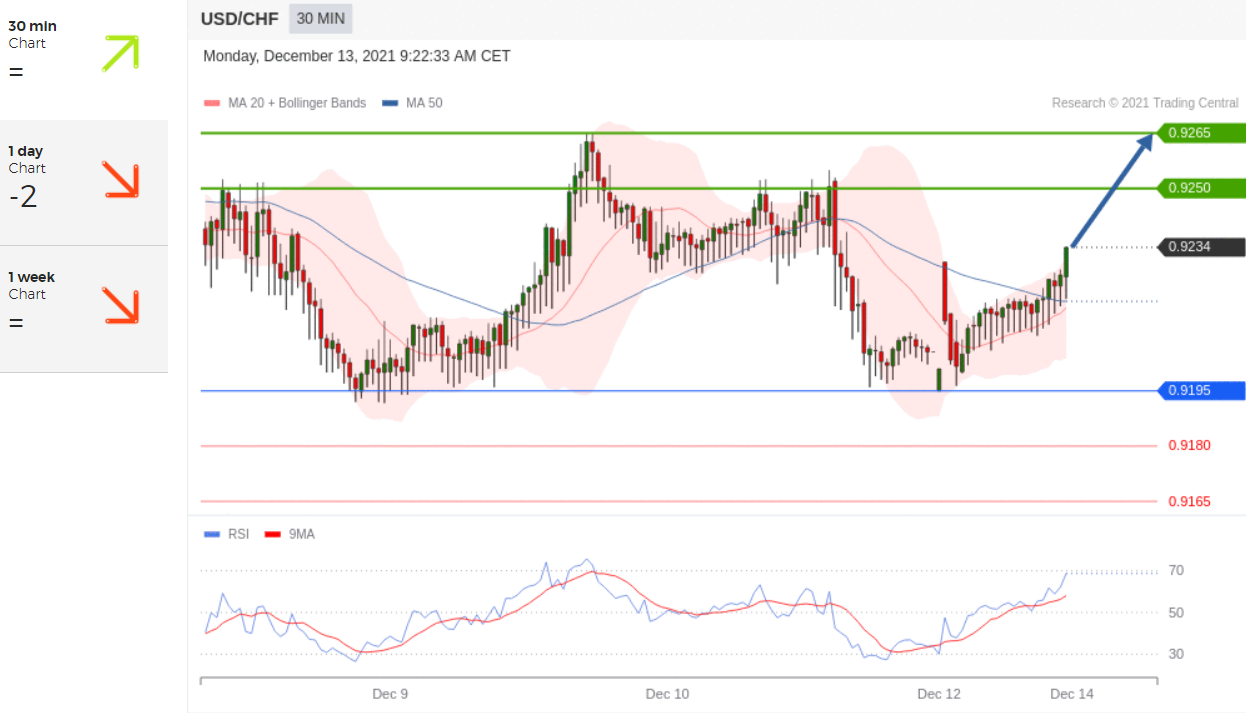Screen dimensions: 1246x713
Task: Click the green up-right arrow for 30 min chart
Action: 121,53
